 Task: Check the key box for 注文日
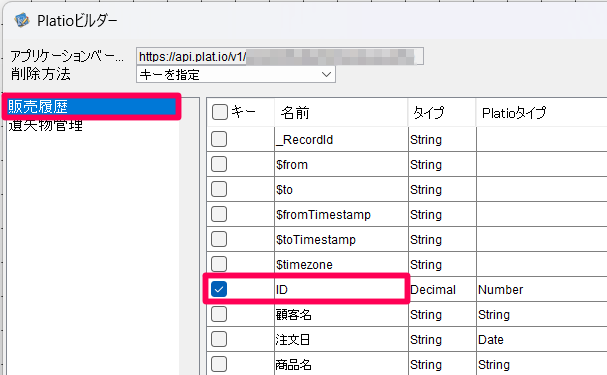click(x=219, y=339)
